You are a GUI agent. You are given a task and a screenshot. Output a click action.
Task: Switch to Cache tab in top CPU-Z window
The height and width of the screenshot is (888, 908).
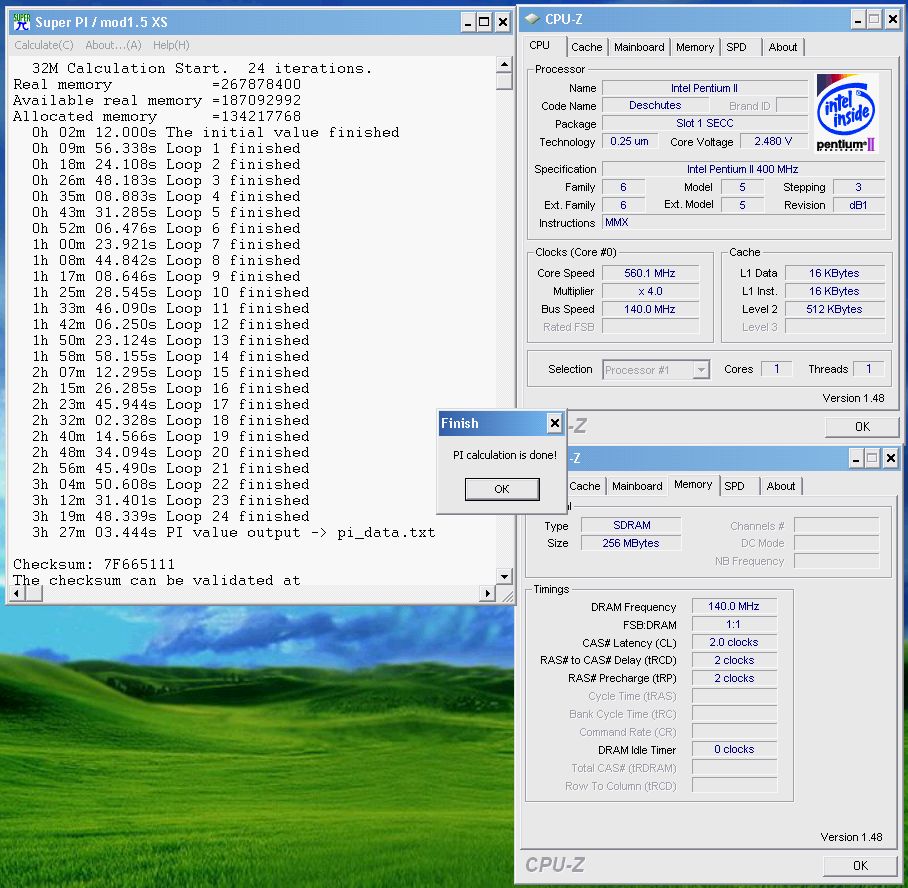coord(586,47)
